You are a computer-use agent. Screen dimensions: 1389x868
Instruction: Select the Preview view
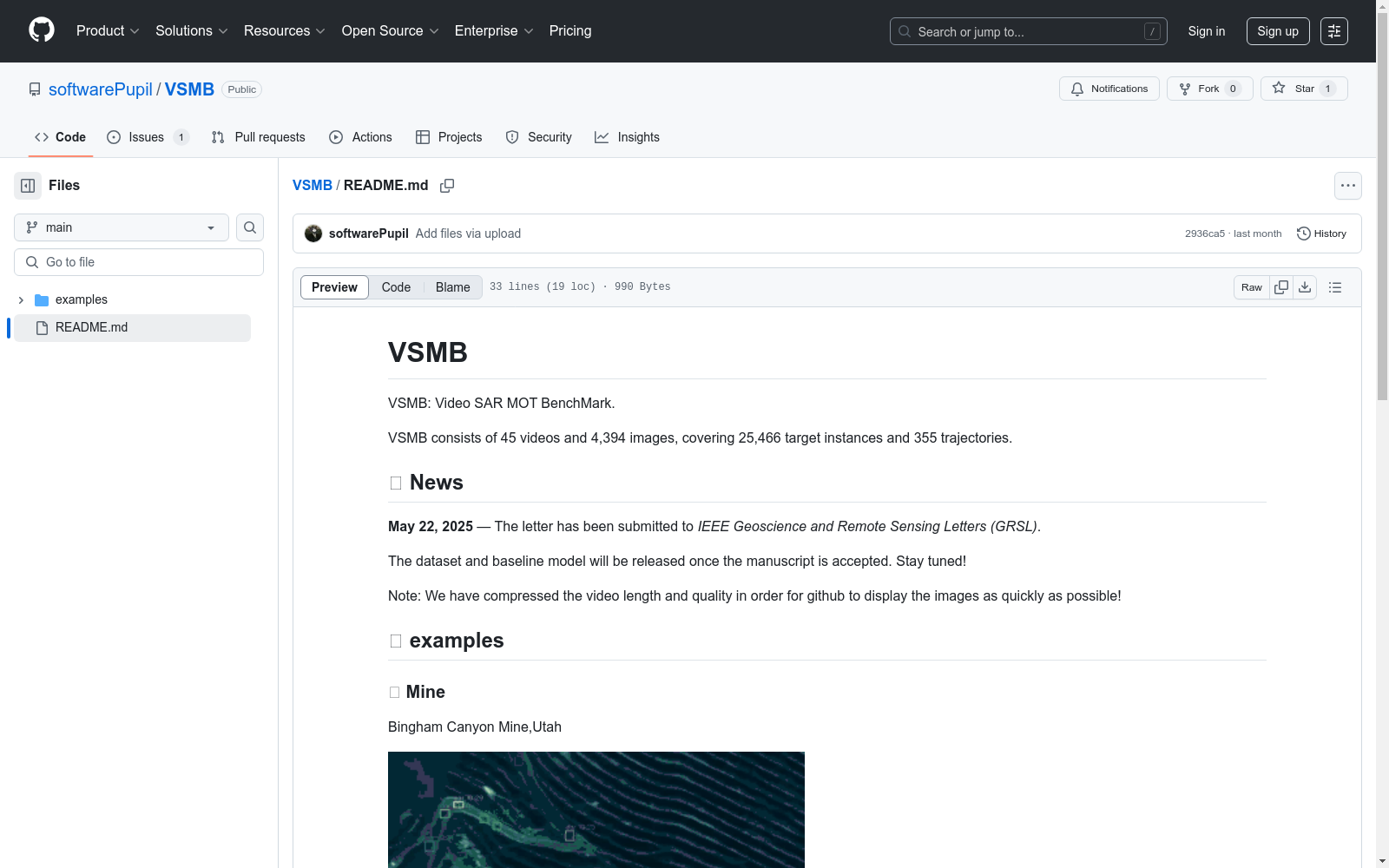334,287
